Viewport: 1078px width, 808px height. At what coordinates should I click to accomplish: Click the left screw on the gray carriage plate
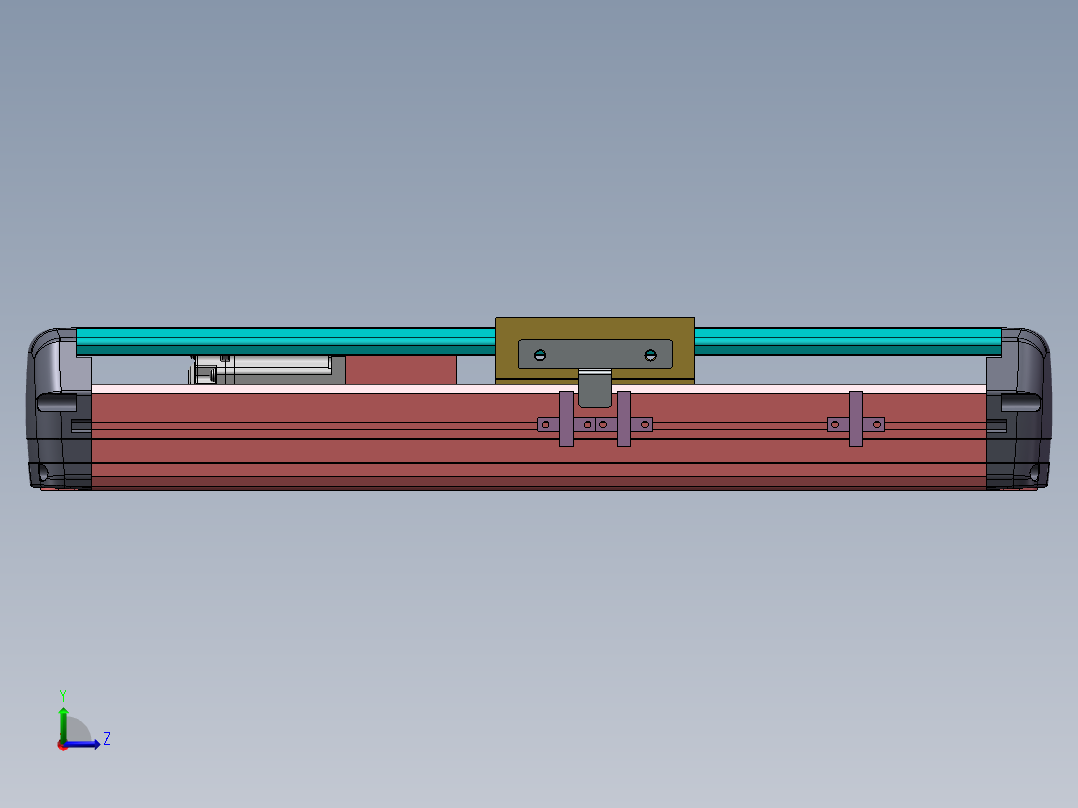540,355
